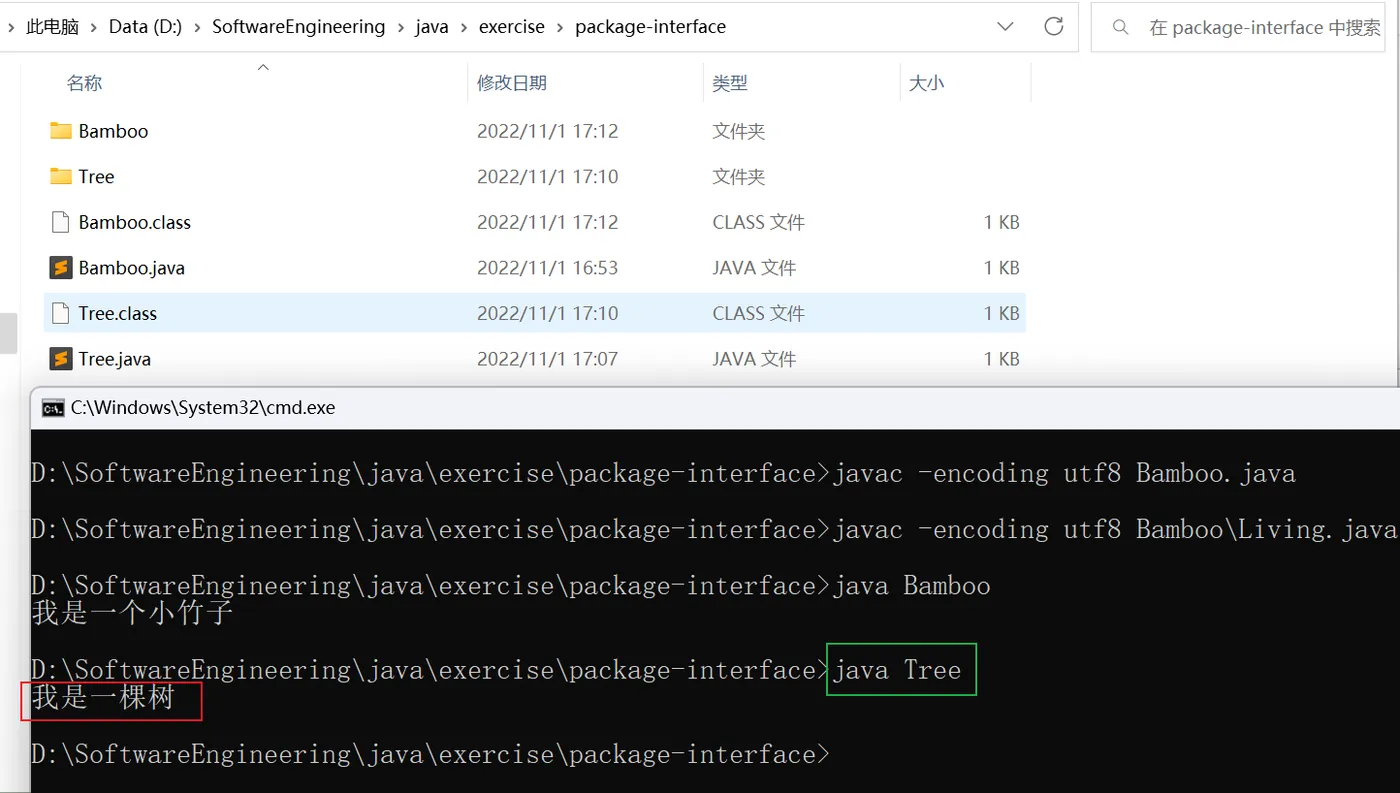Click Bamboo.class modified date cell

pyautogui.click(x=548, y=222)
